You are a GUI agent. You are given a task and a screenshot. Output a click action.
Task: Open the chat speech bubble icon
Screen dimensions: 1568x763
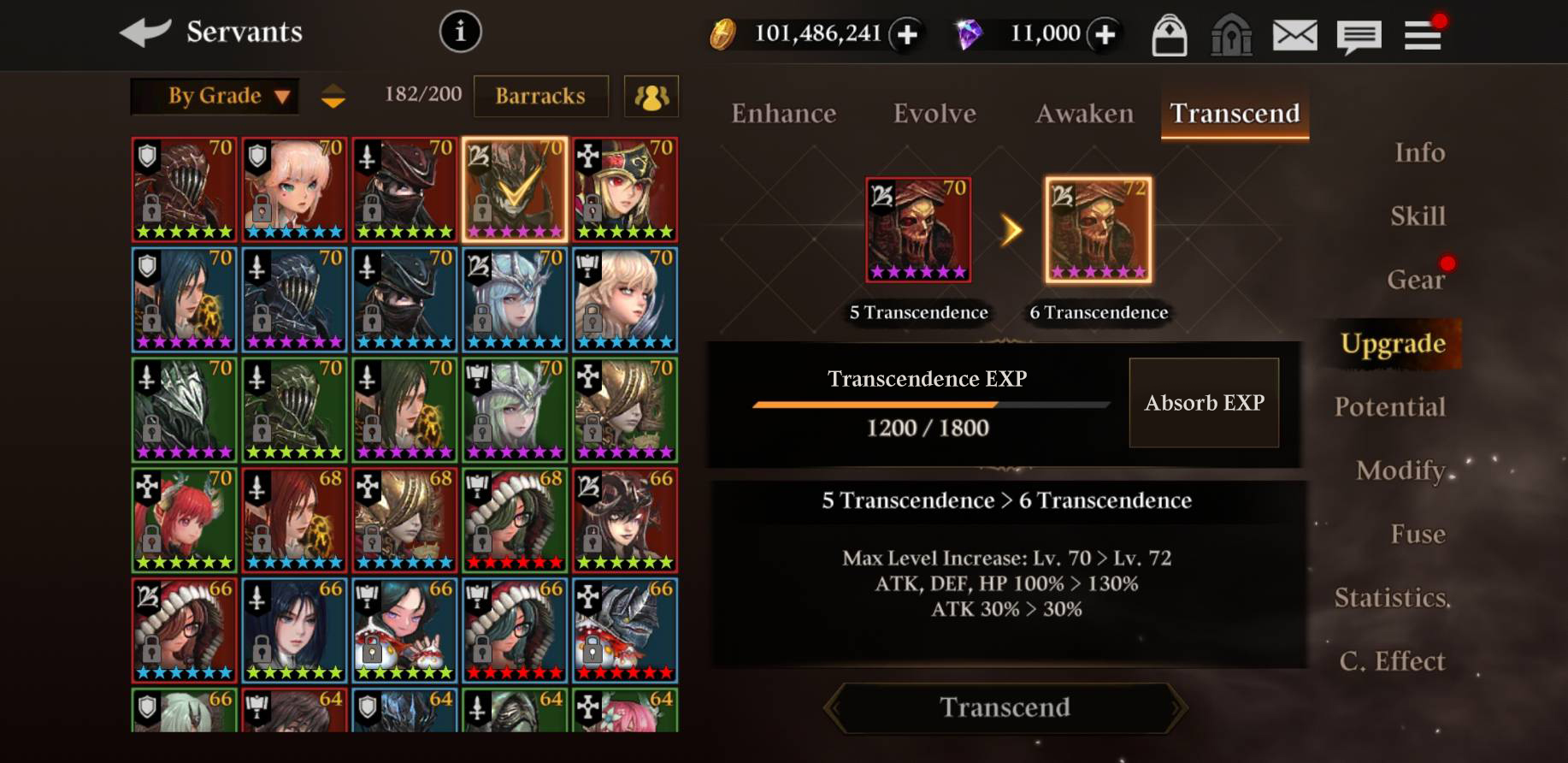(1359, 37)
